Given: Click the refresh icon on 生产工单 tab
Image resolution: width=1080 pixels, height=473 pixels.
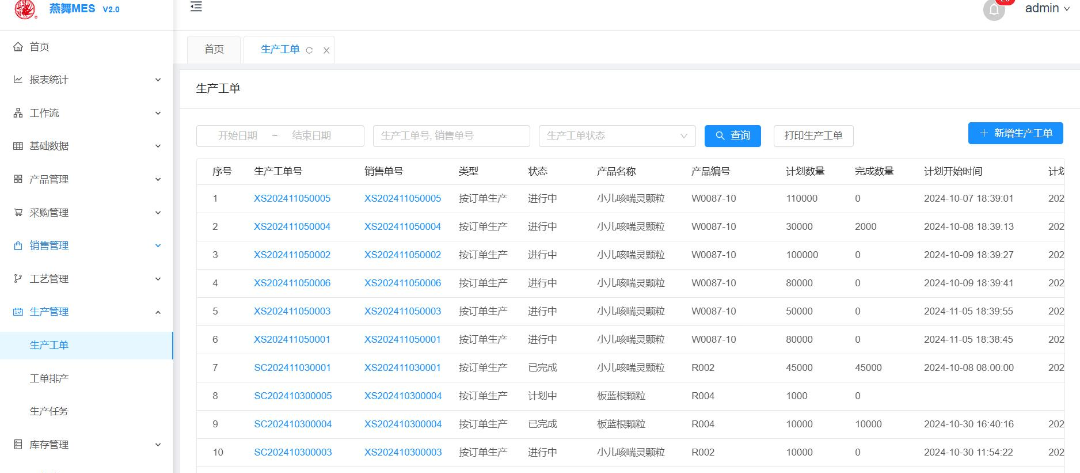Looking at the screenshot, I should pyautogui.click(x=309, y=50).
